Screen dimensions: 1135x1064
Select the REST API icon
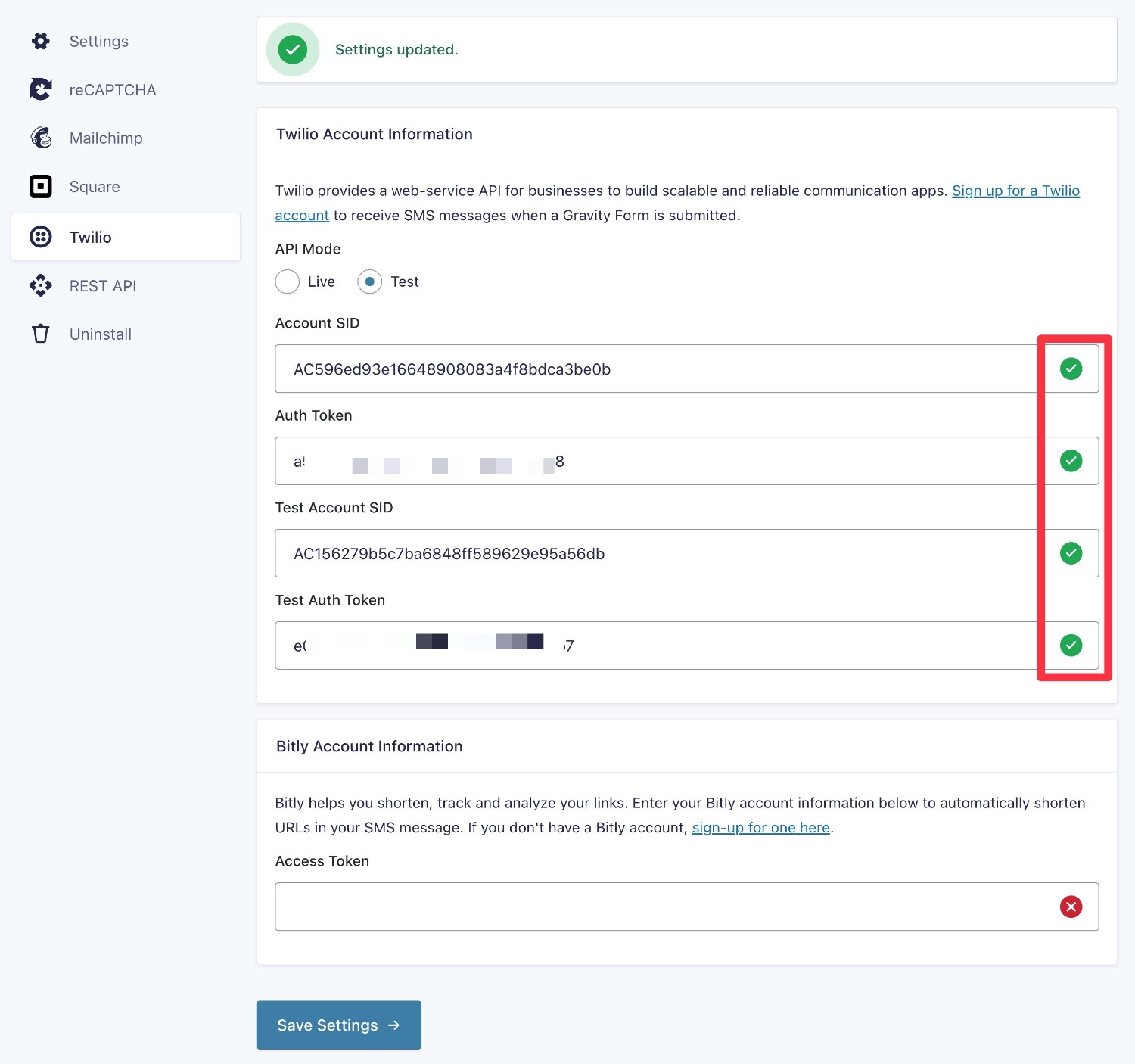point(40,285)
